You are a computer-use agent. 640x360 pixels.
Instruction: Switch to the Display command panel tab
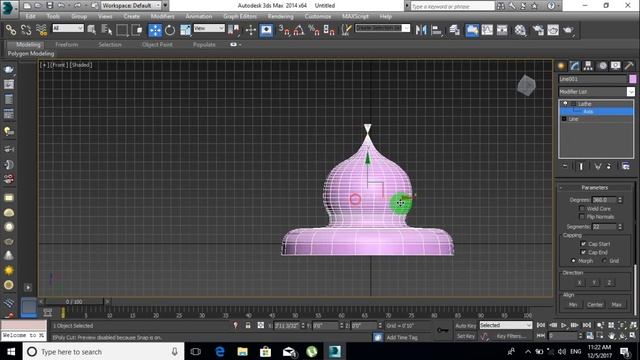pyautogui.click(x=616, y=66)
